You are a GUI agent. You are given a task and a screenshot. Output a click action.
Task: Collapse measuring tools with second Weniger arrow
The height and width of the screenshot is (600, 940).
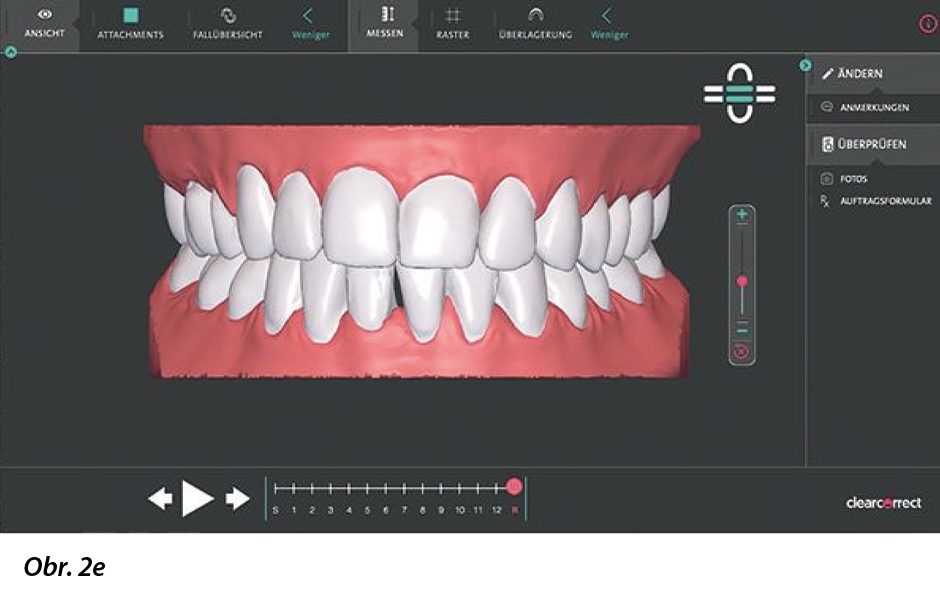(608, 23)
